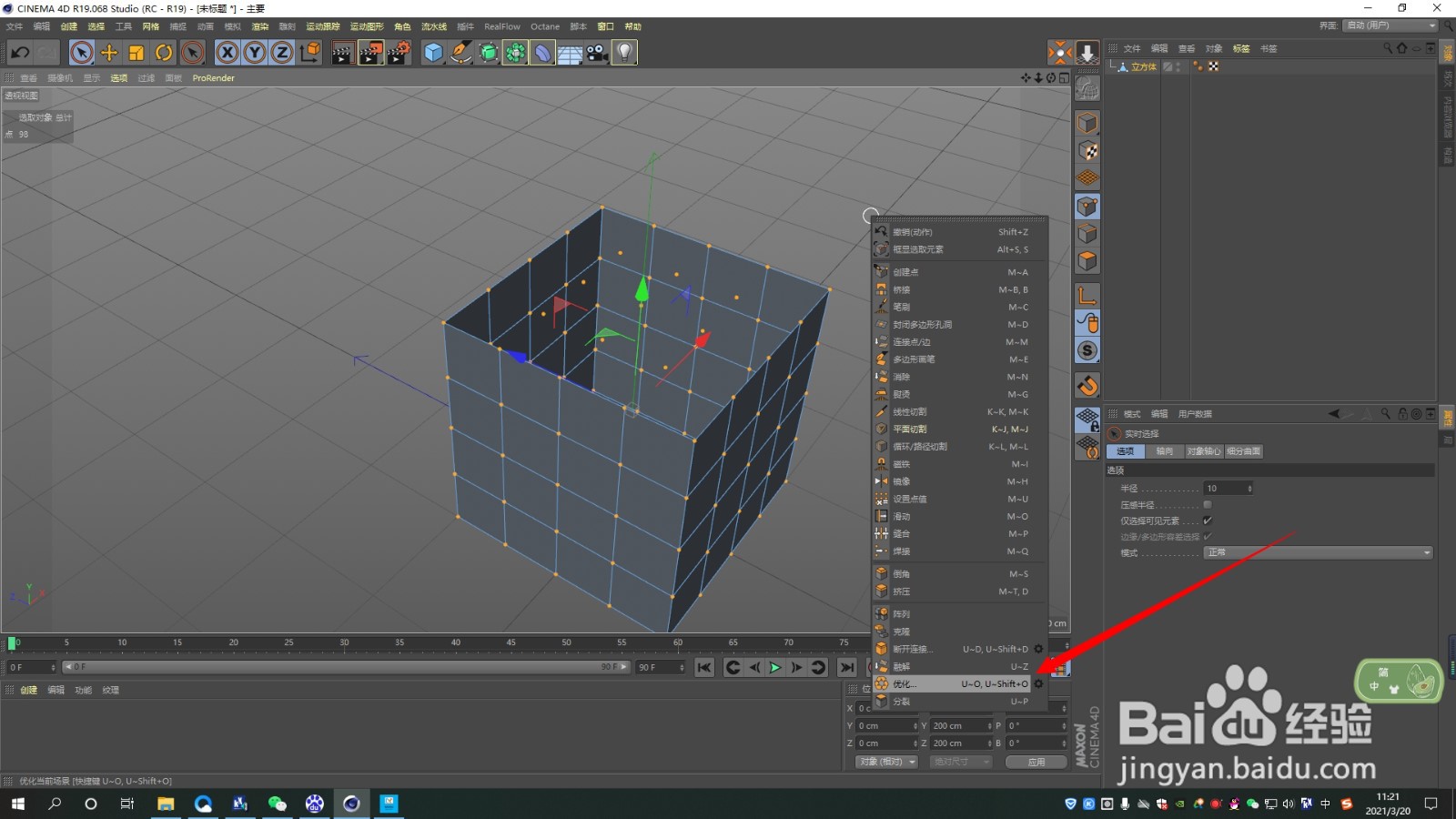Switch to Polygons mode
This screenshot has width=1456, height=819.
click(1087, 261)
